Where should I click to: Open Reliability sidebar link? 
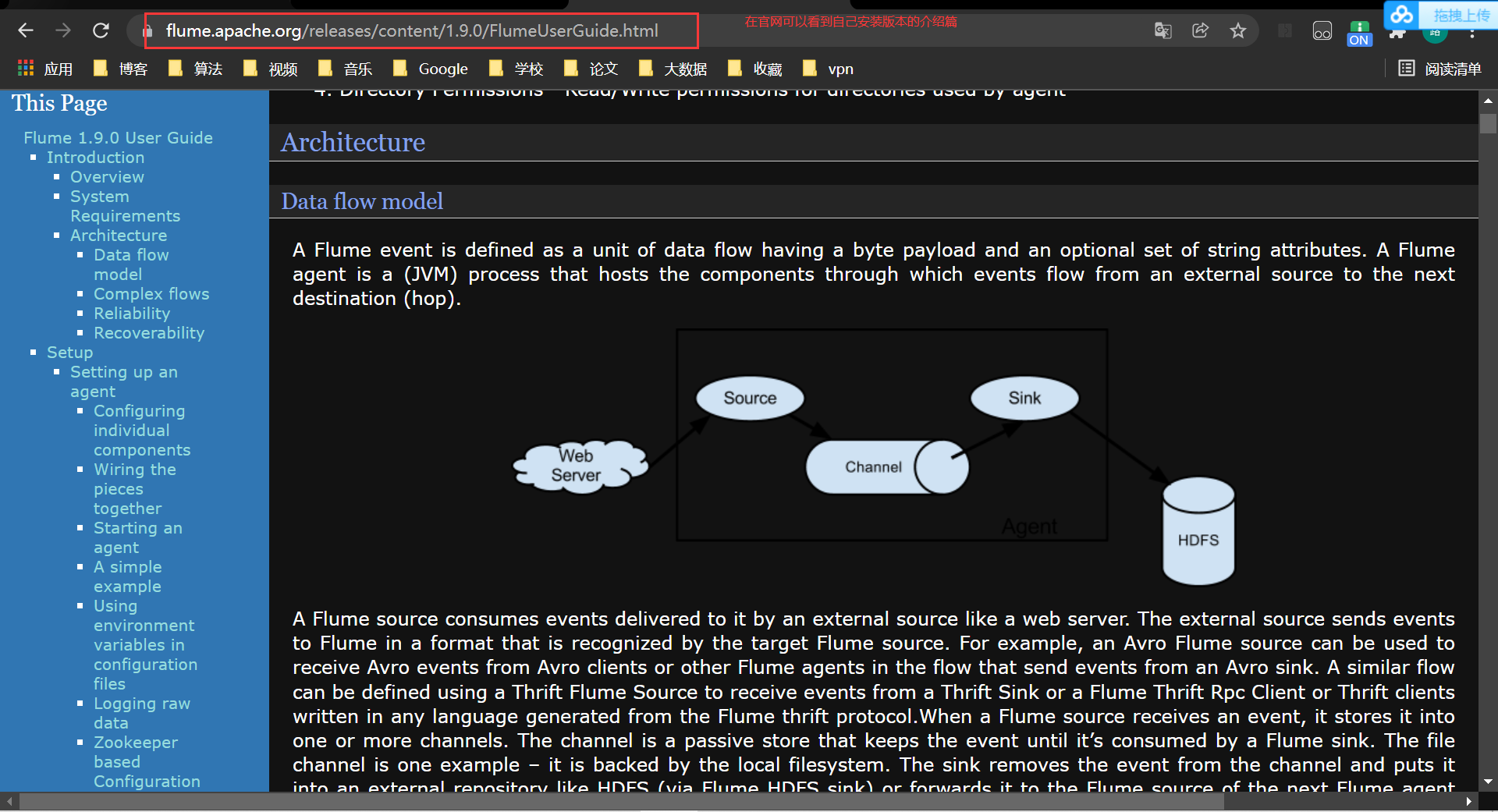coord(132,314)
